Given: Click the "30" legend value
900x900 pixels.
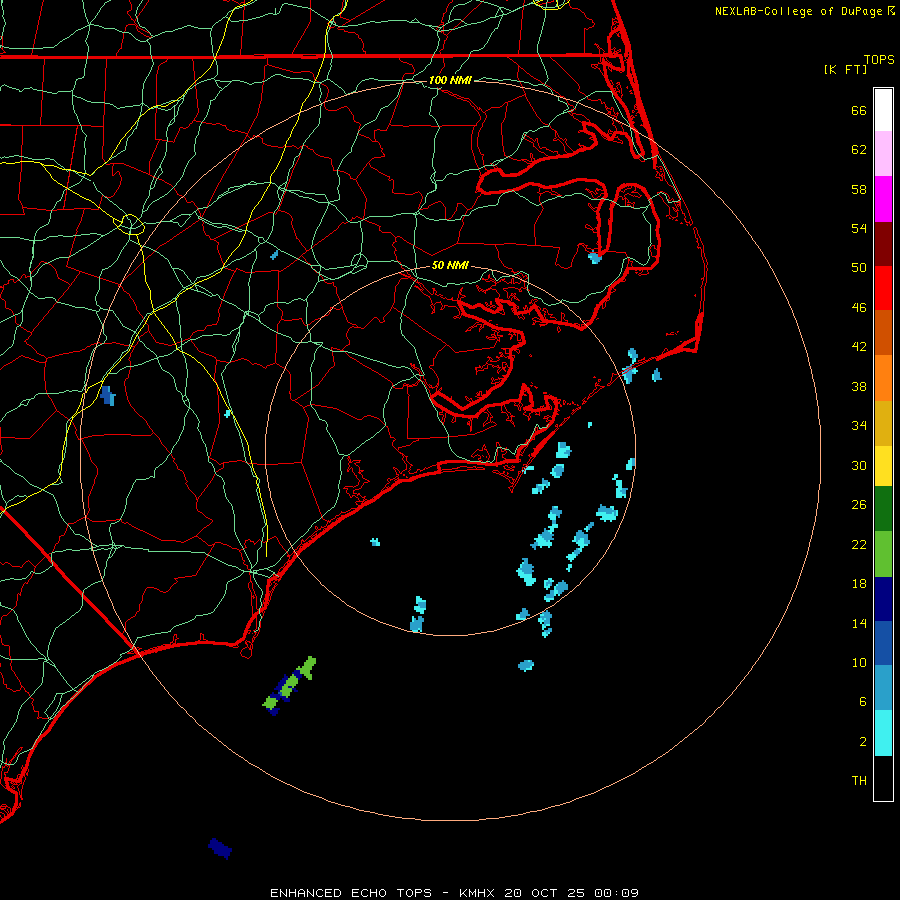Looking at the screenshot, I should point(859,465).
